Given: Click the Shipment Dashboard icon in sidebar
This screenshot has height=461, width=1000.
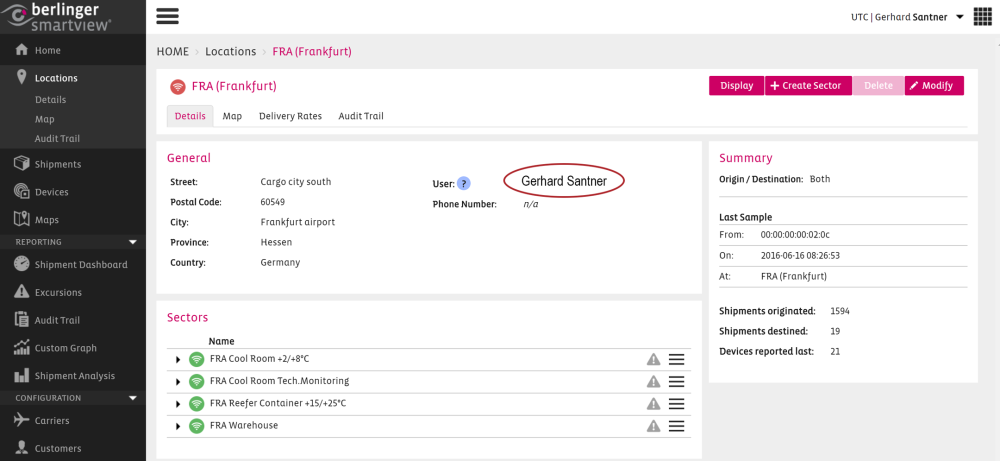Looking at the screenshot, I should point(22,264).
